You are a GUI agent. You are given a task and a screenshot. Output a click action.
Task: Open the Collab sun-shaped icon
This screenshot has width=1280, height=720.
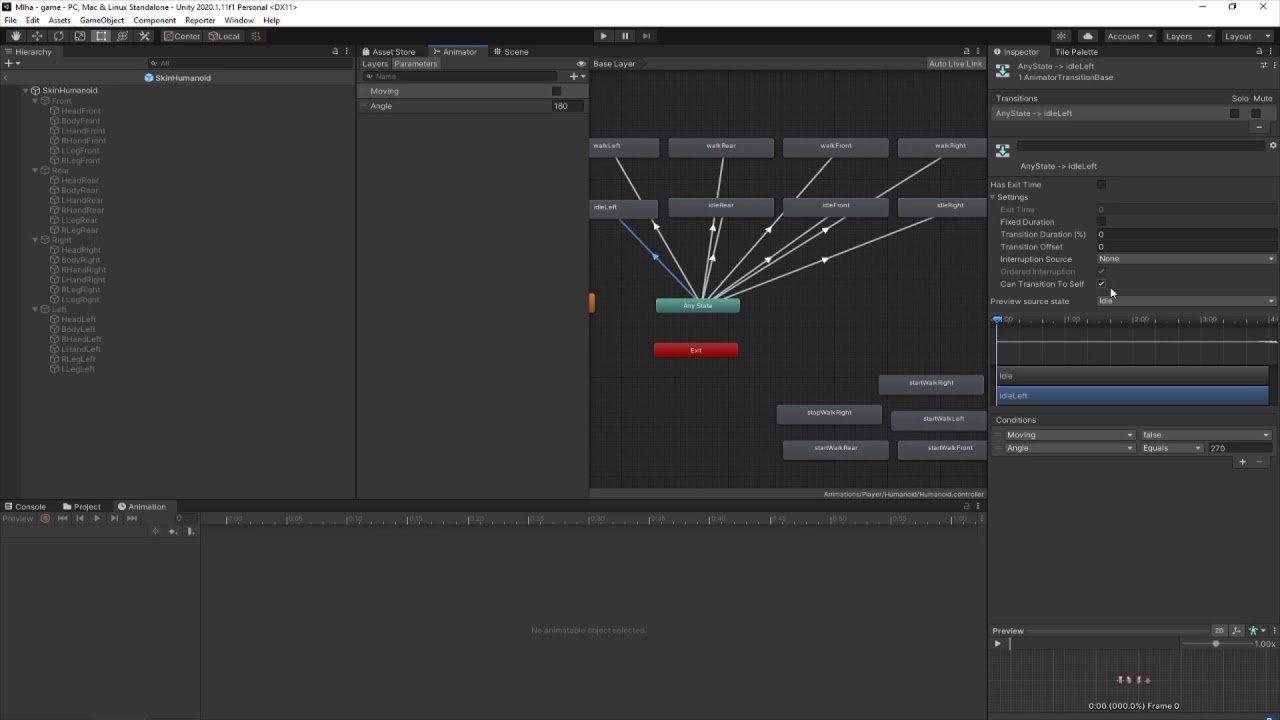pos(1062,36)
